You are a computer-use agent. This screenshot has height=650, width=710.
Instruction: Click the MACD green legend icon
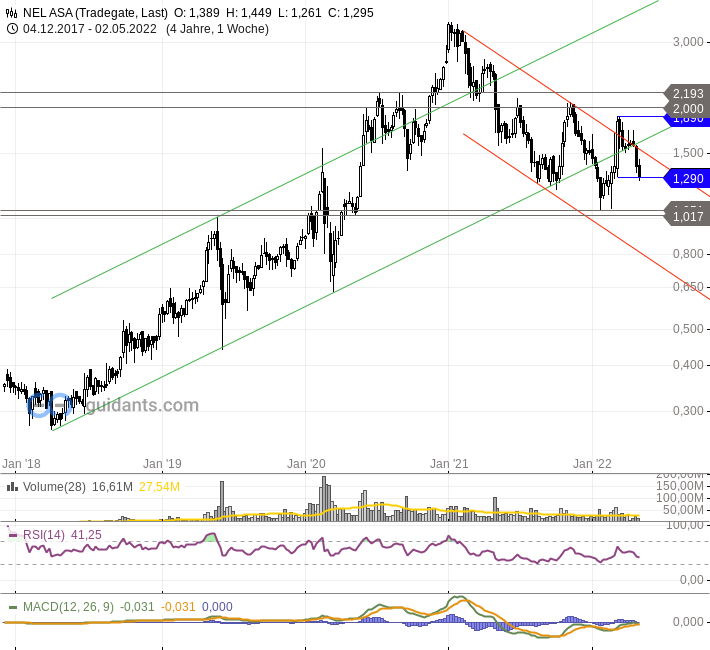[13, 607]
